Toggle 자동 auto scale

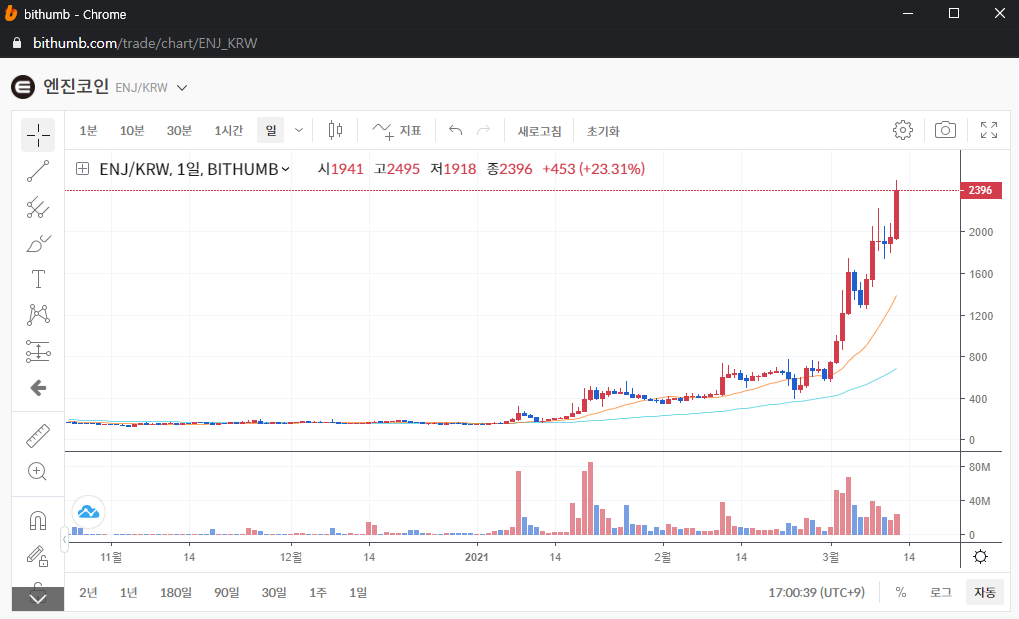coord(985,592)
